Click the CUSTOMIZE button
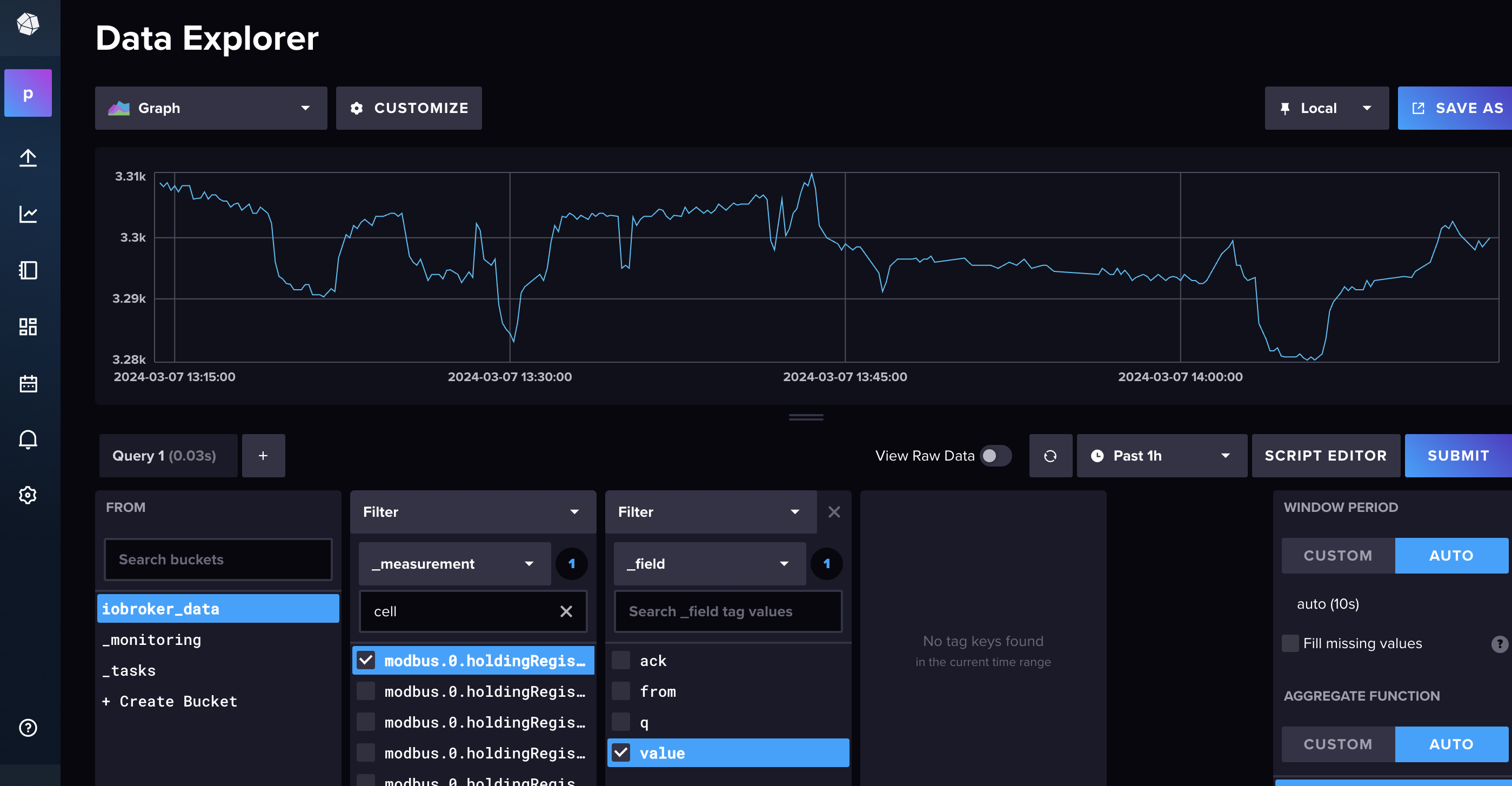Viewport: 1512px width, 786px height. pos(409,108)
